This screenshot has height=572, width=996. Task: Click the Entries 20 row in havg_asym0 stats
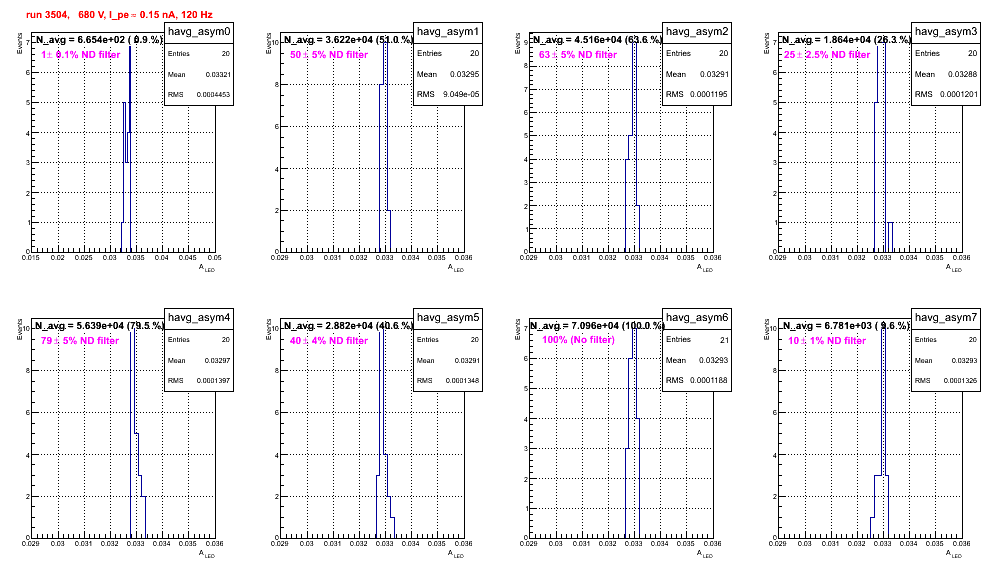pyautogui.click(x=199, y=53)
